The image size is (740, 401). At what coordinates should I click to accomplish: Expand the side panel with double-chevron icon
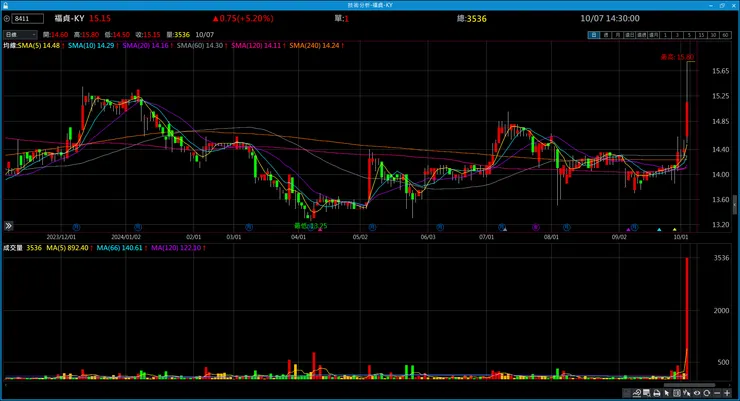[x=8, y=226]
